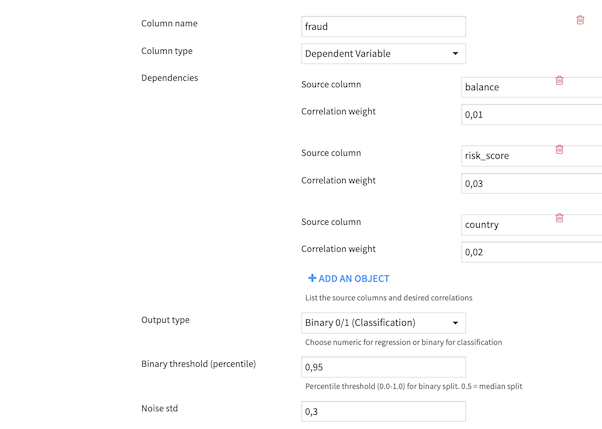Edit the correlation weight 0,01 field
The width and height of the screenshot is (602, 429).
pyautogui.click(x=530, y=115)
